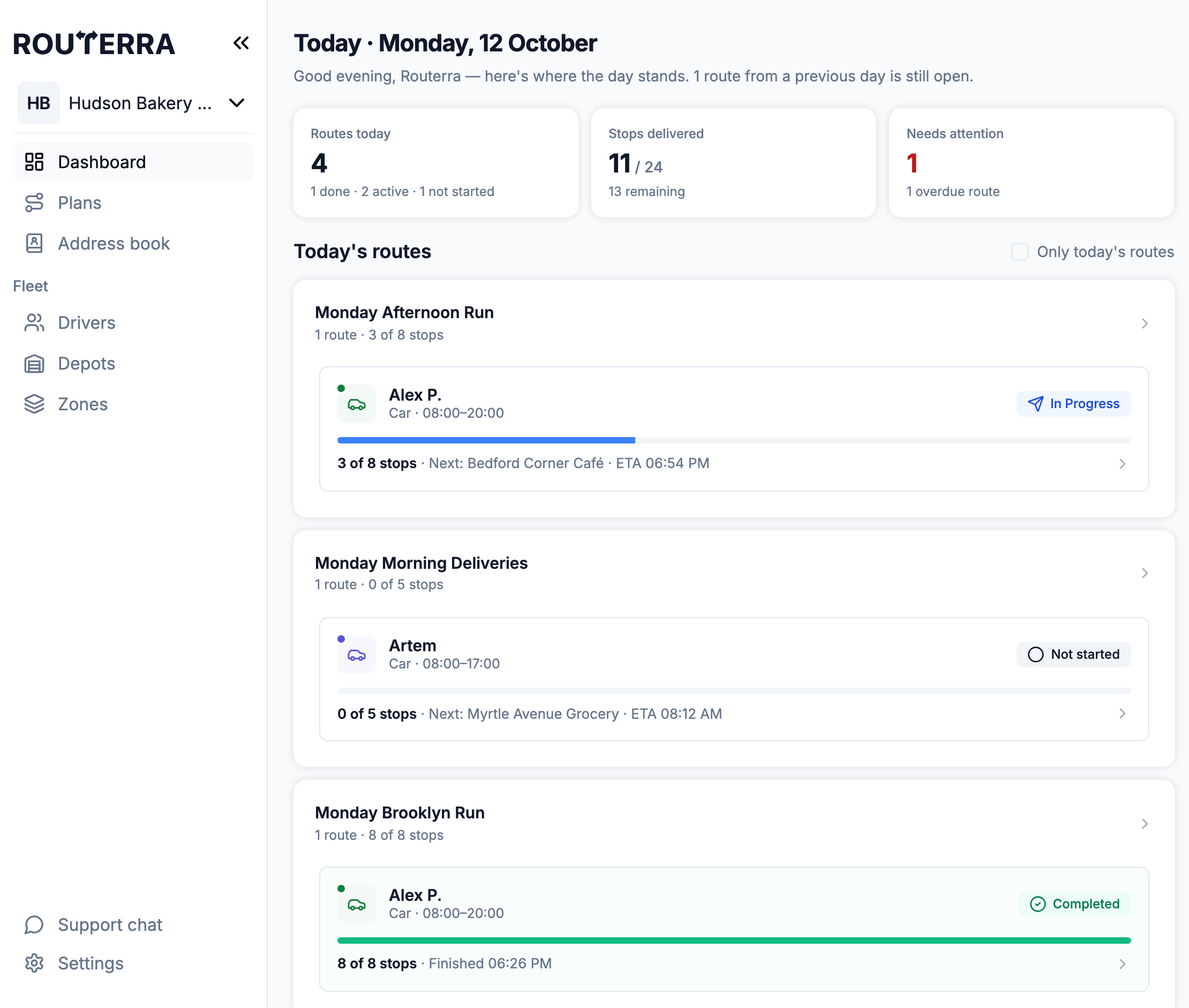Open the Hudson Bakery workspace dropdown arrow
Viewport: 1189px width, 1008px height.
pyautogui.click(x=237, y=103)
